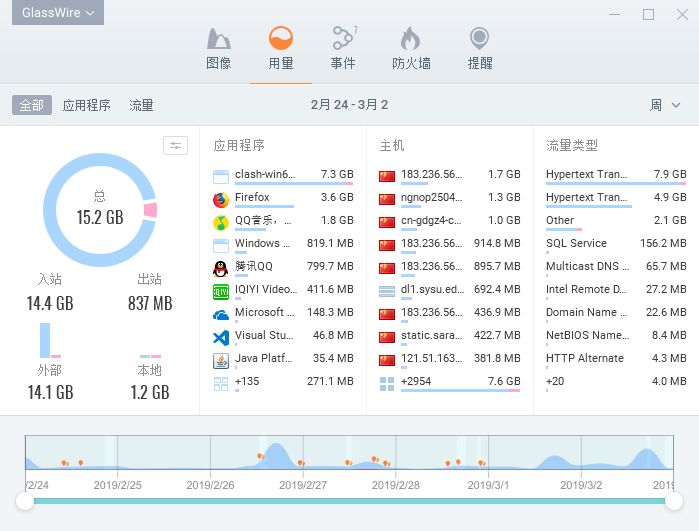
Task: Click the 2月 24 - 3月 2 date range
Action: coord(349,105)
